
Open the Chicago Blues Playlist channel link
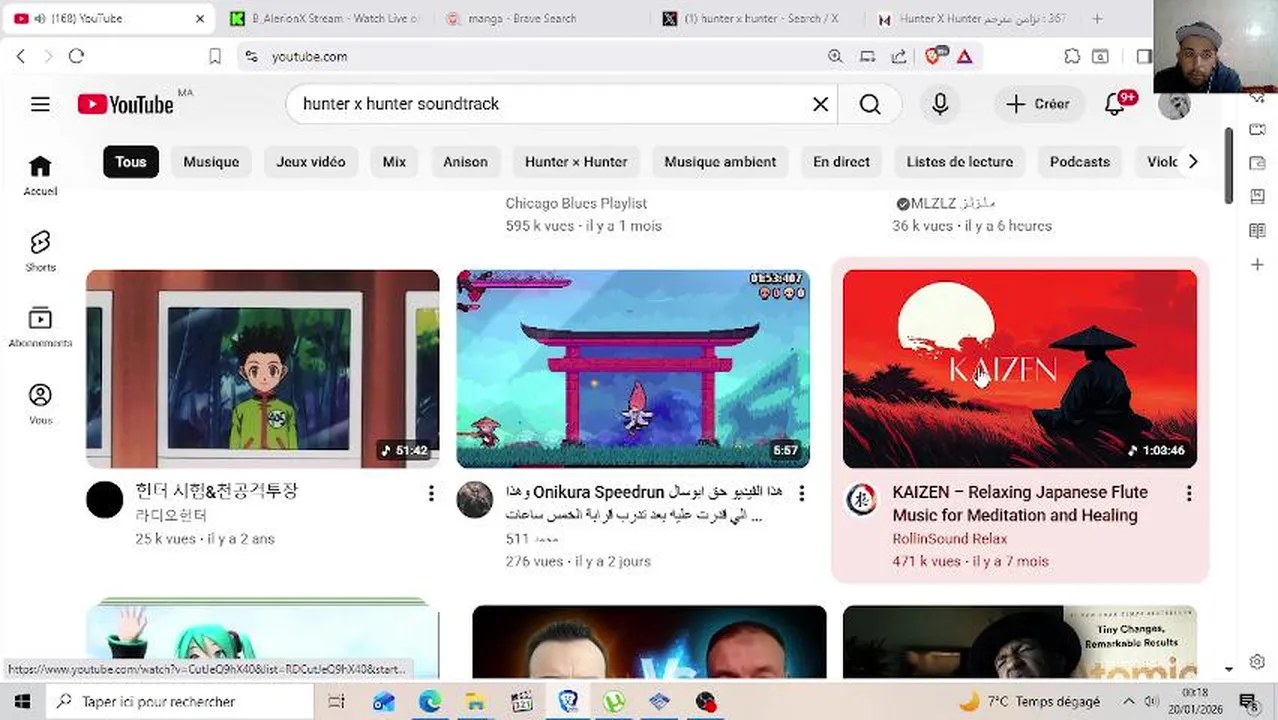click(576, 203)
